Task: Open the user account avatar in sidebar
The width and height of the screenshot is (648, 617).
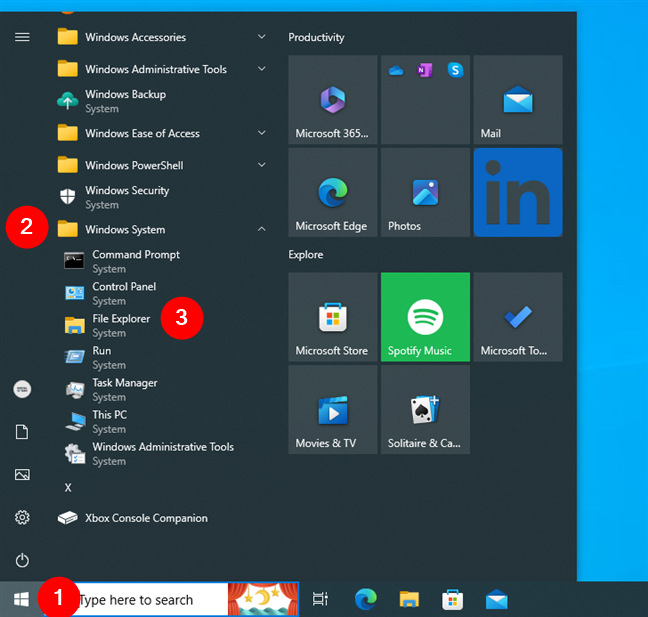Action: tap(22, 389)
